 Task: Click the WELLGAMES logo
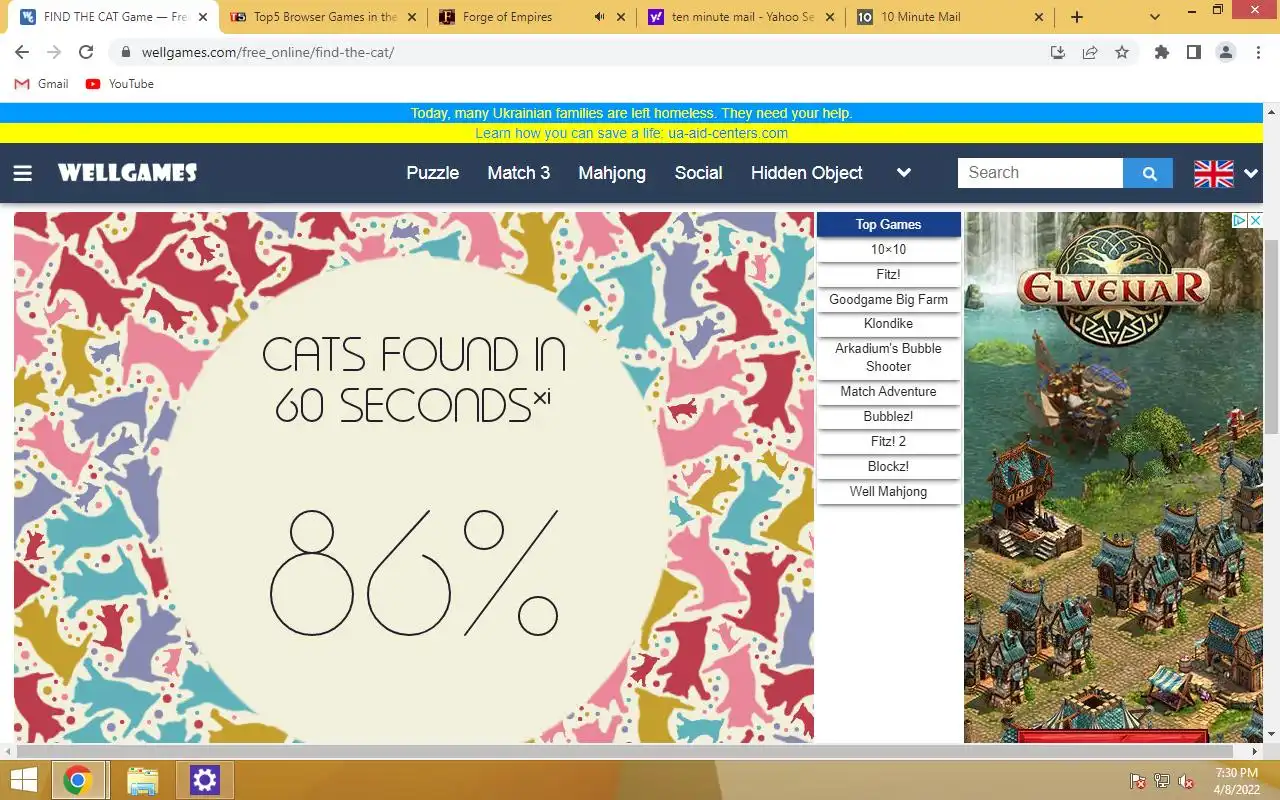click(127, 173)
